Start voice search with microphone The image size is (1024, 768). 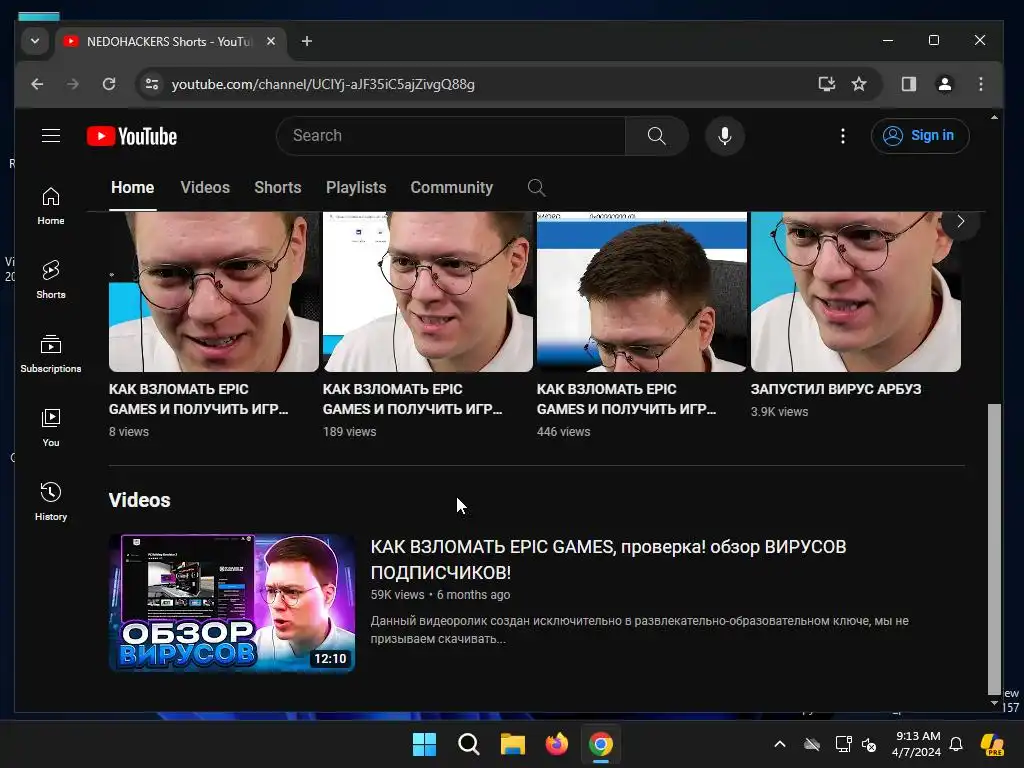[724, 136]
